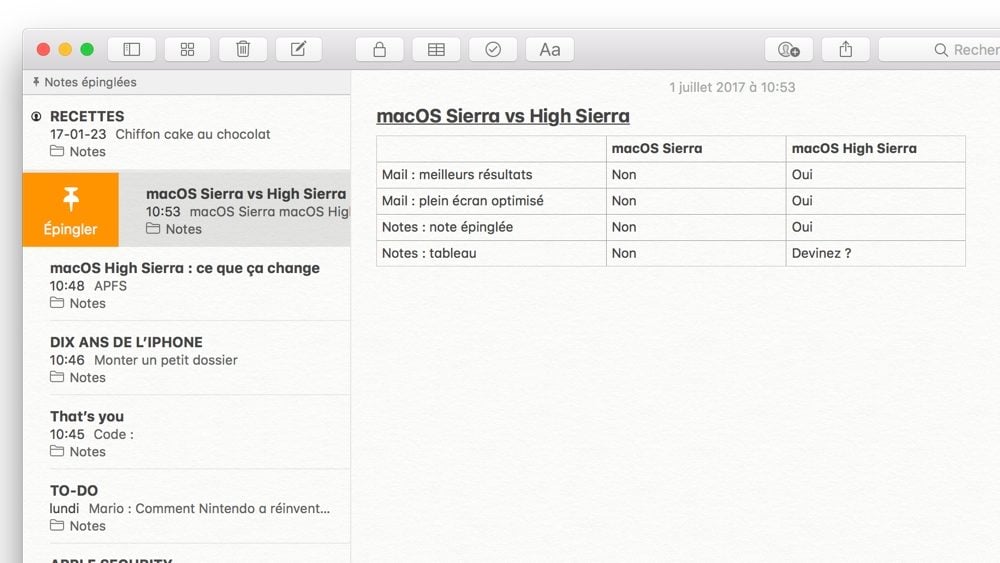1000x563 pixels.
Task: Open the That's you note
Action: click(186, 433)
